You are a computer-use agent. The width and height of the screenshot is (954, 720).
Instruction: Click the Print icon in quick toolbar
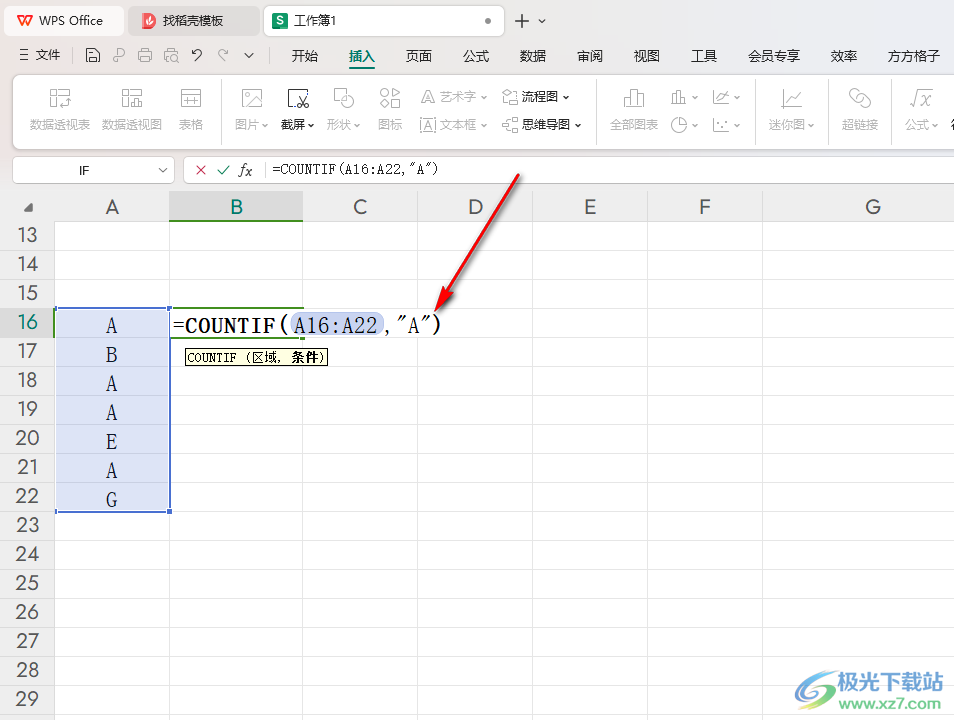145,55
